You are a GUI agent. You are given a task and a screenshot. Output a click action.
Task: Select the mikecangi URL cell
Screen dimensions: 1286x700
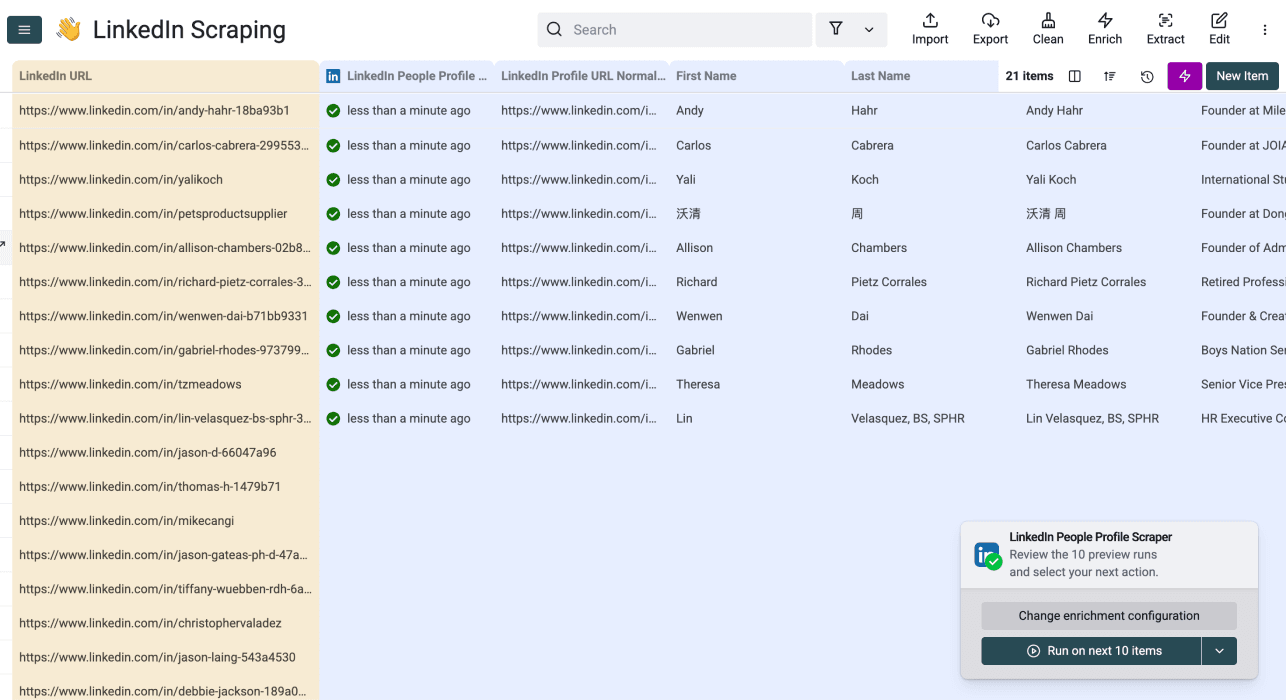coord(166,521)
